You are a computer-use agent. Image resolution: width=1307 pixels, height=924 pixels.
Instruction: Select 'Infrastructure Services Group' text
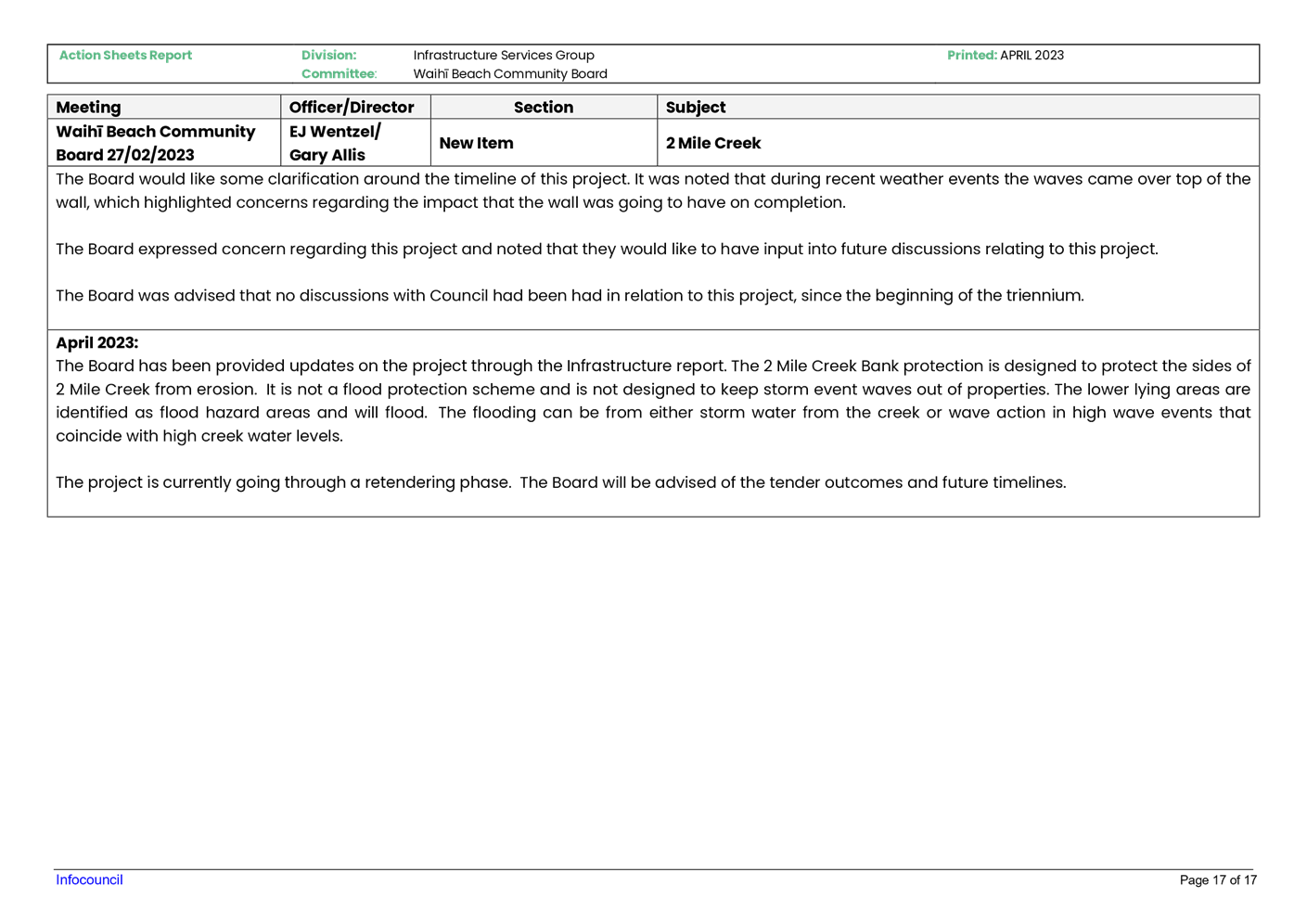pos(504,56)
